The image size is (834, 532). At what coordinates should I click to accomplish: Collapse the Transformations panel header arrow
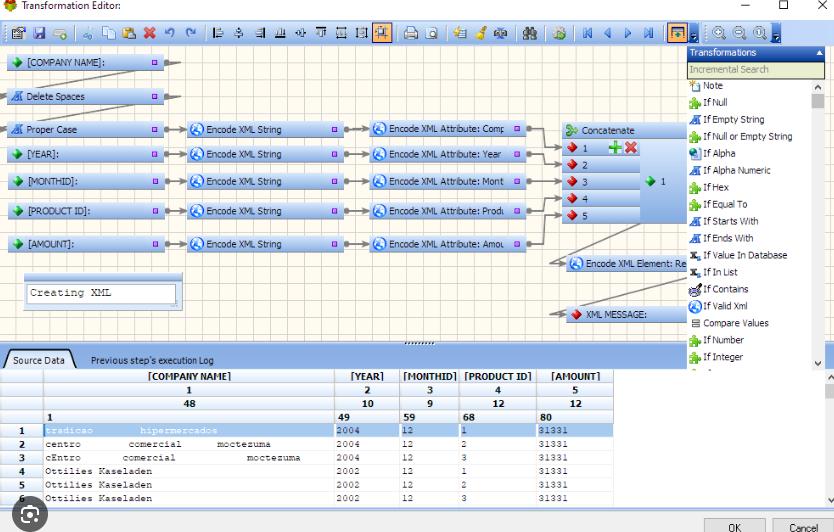click(819, 53)
